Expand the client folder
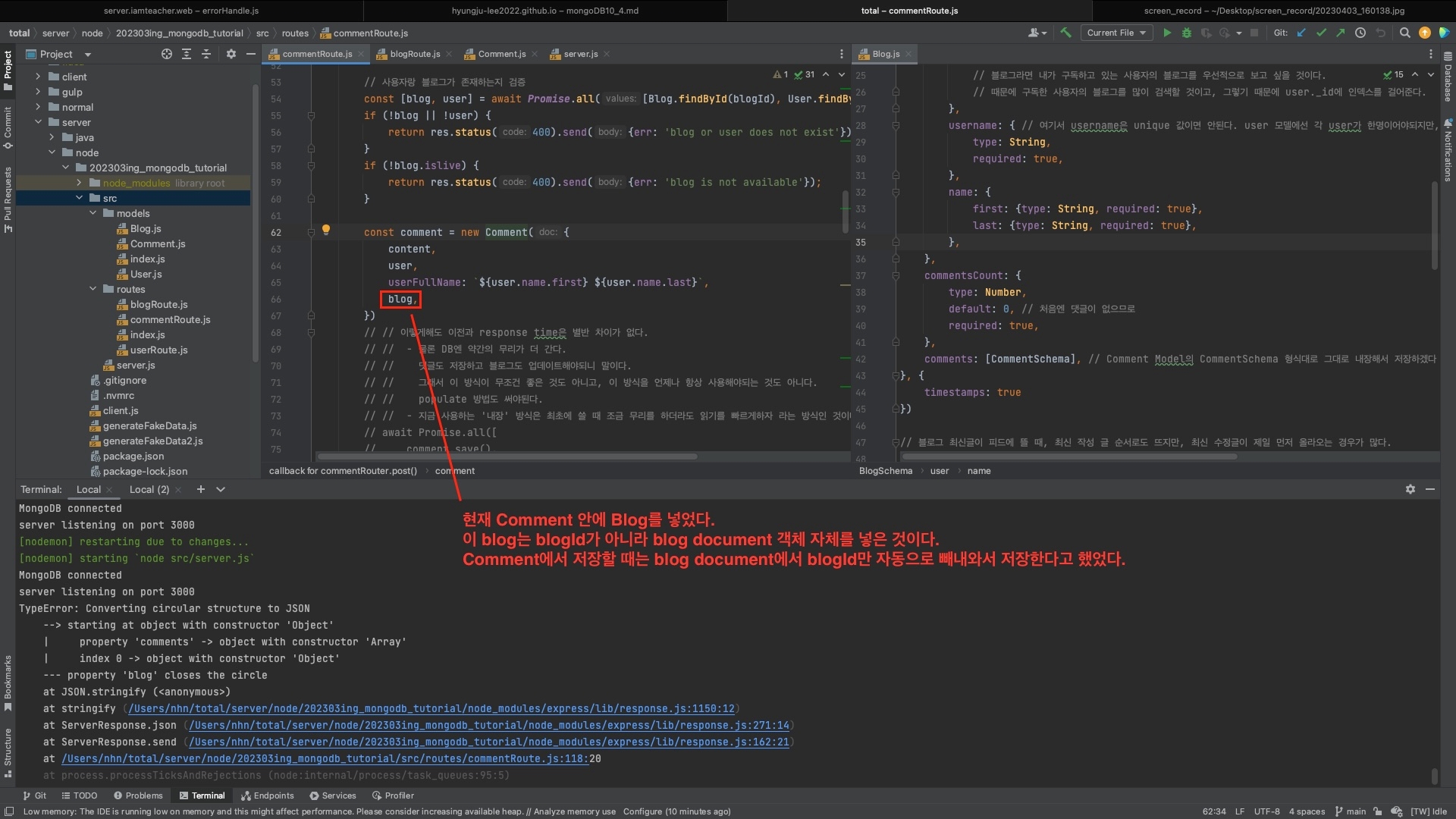 click(x=38, y=77)
